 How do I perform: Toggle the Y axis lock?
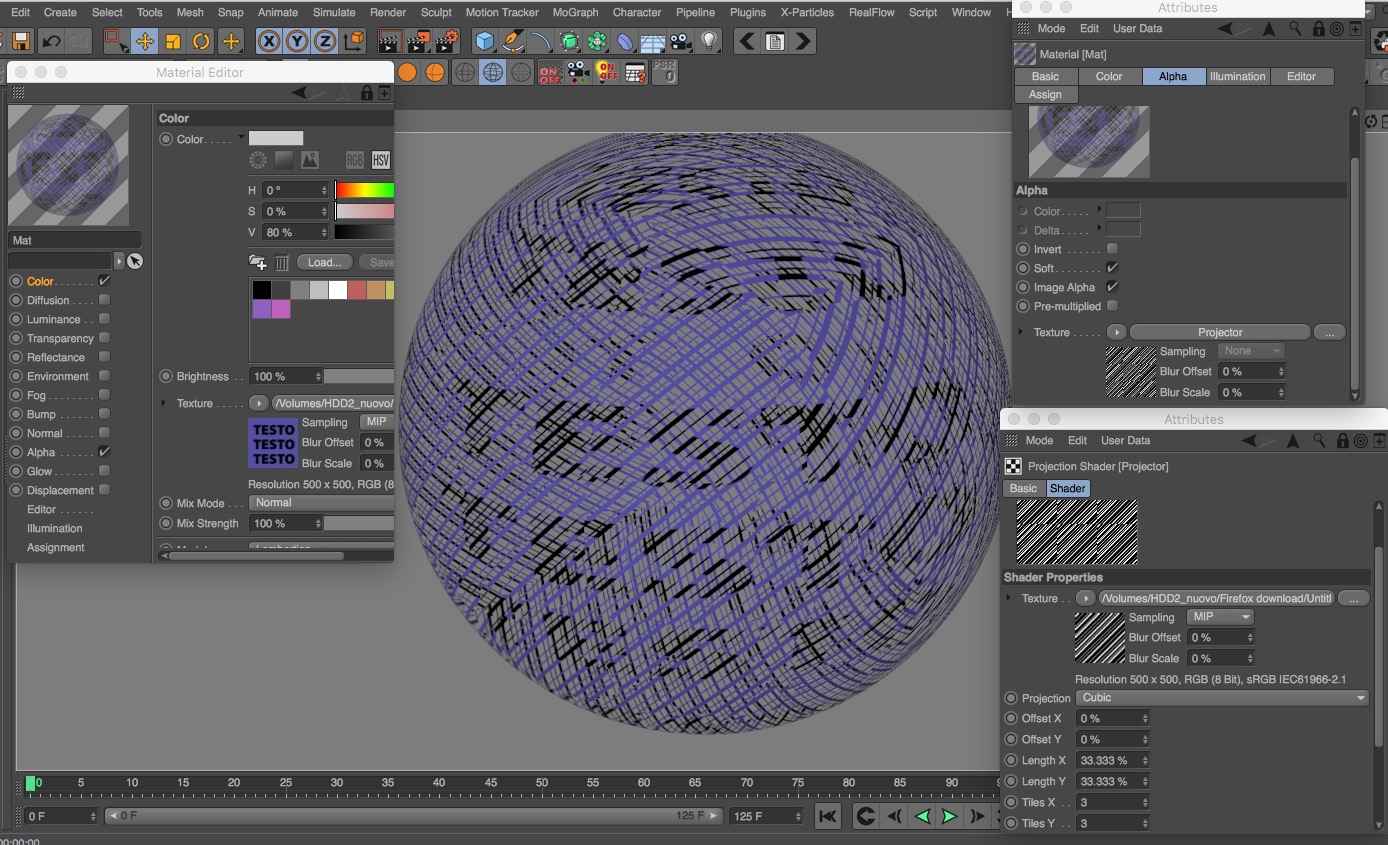[296, 41]
